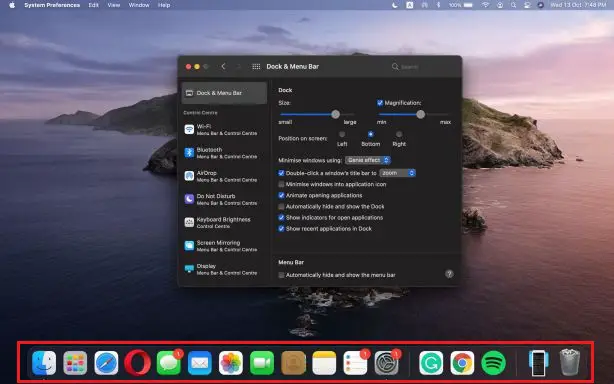The image size is (614, 384).
Task: Select Bluetooth in the sidebar
Action: tap(224, 153)
